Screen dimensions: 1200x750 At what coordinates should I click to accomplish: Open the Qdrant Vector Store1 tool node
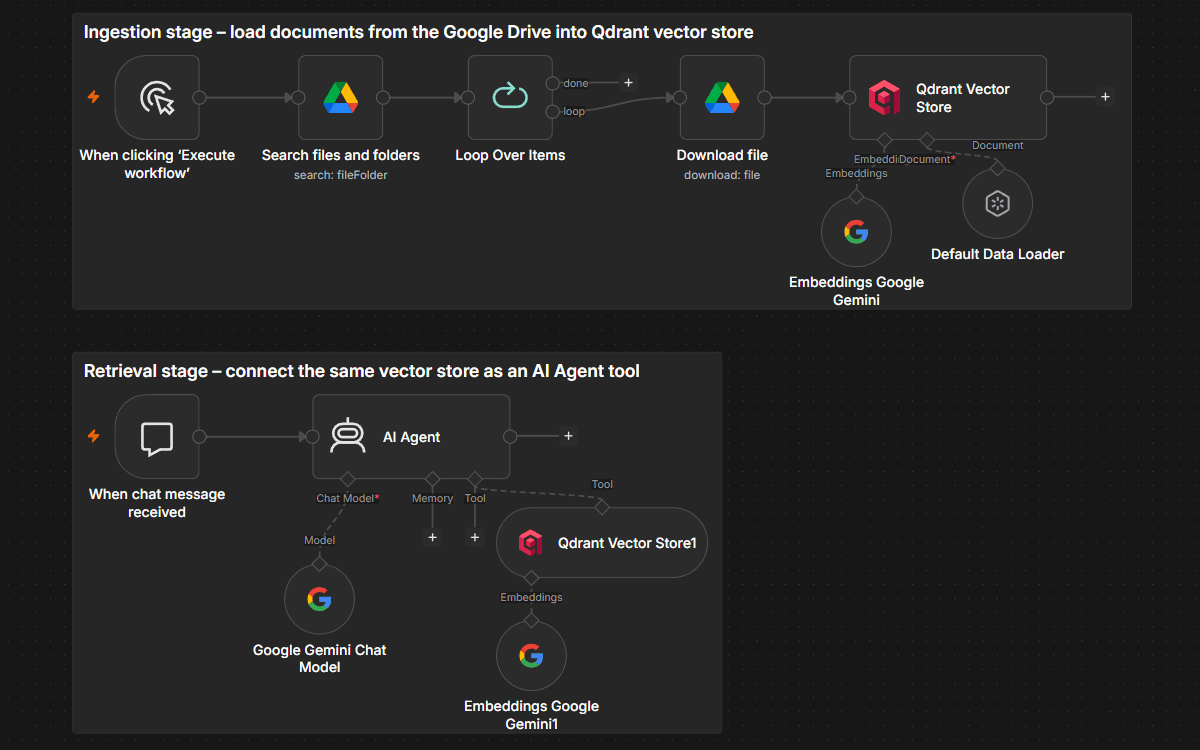[602, 543]
